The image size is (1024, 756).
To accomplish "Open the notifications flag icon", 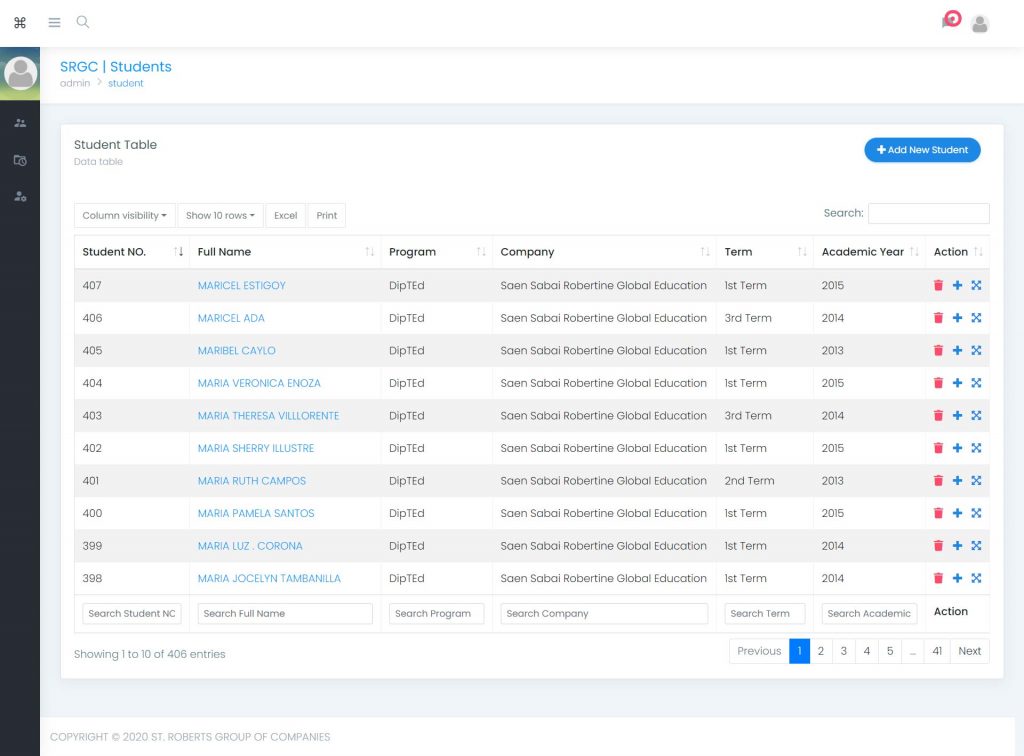I will pos(949,21).
